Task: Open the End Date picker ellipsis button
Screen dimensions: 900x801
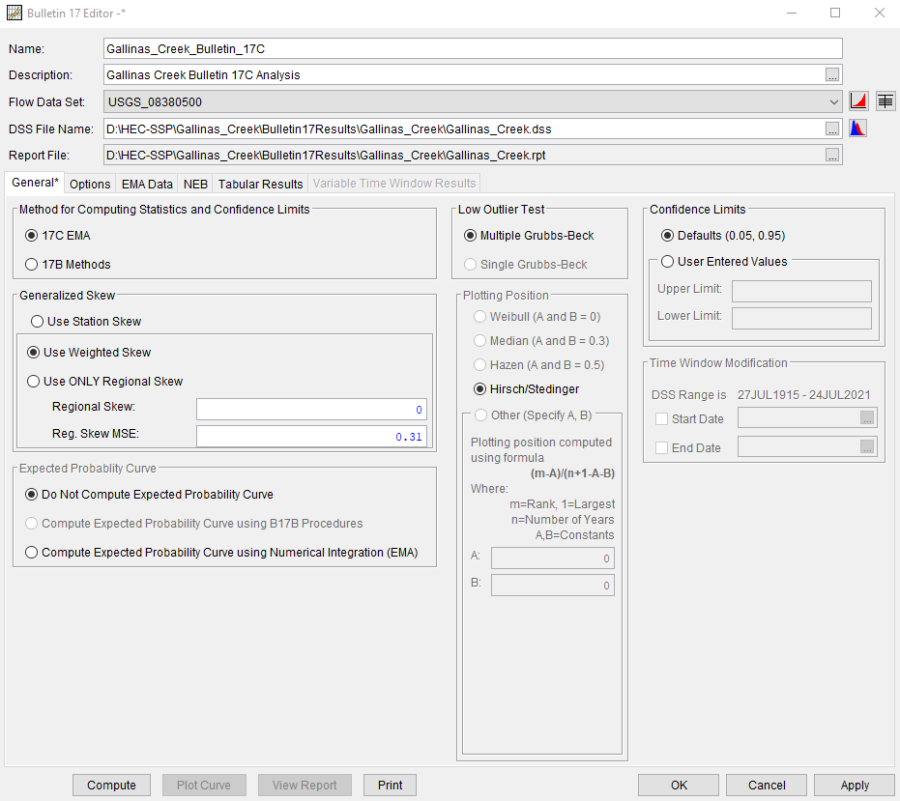Action: tap(867, 447)
